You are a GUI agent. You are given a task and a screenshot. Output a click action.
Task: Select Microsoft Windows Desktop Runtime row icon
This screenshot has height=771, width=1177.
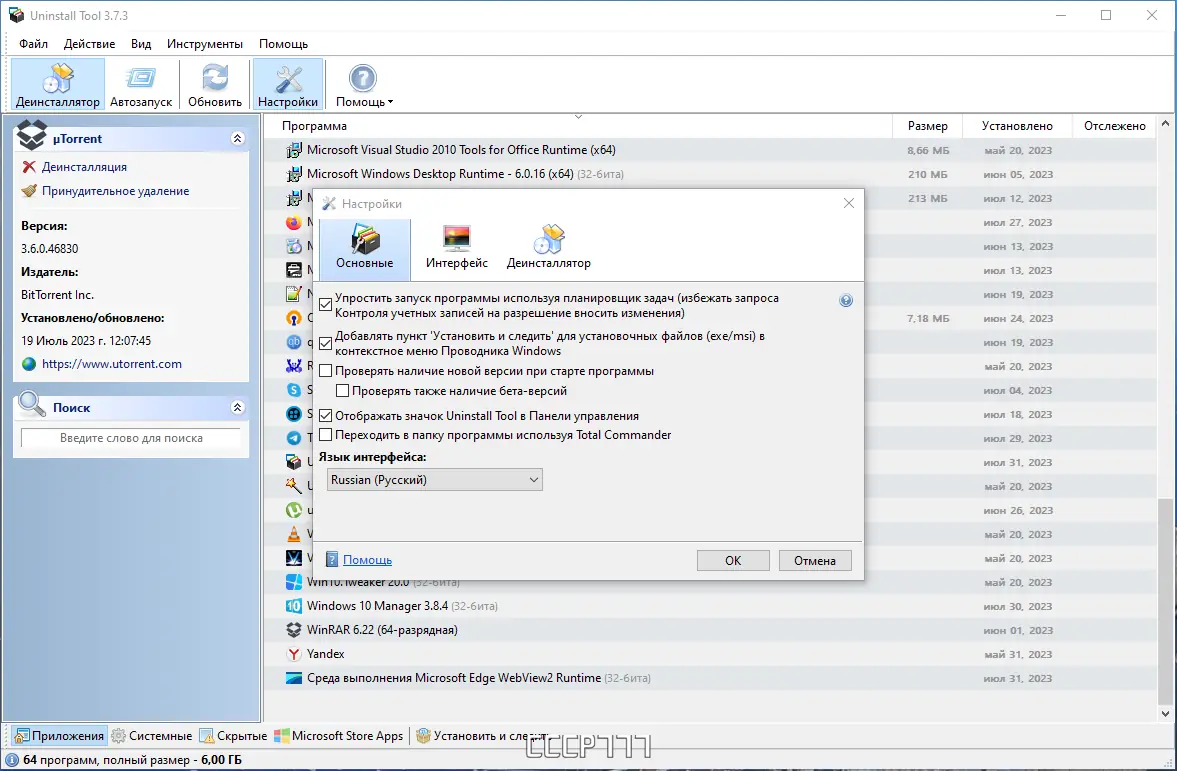pos(293,174)
